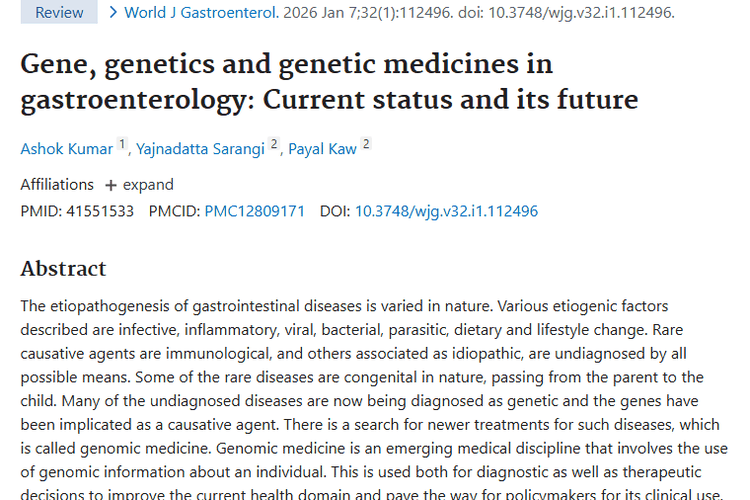Click the Affiliations label
Screen dimensions: 750x500
57,185
